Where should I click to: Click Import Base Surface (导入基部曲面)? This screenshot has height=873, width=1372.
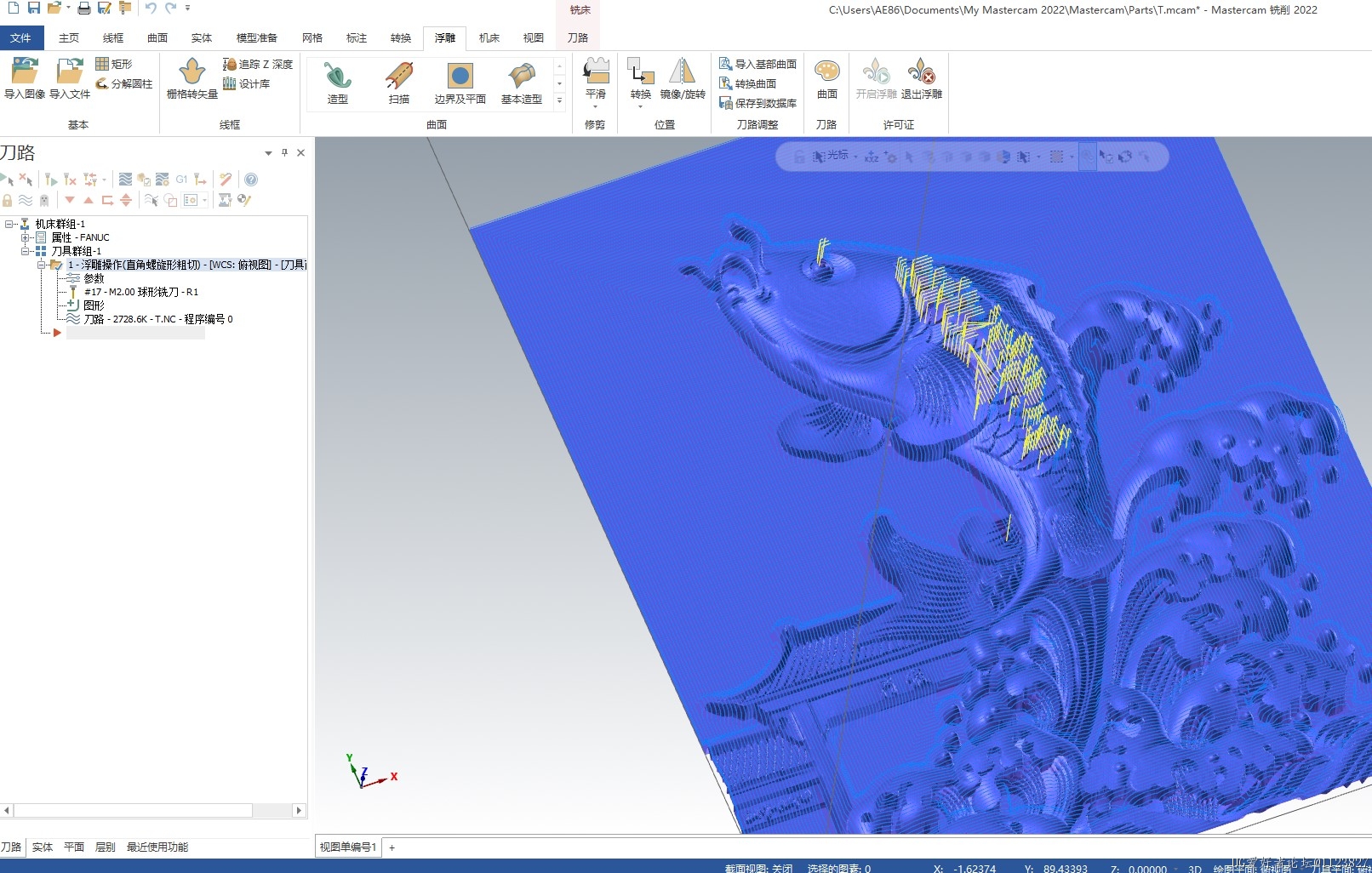757,64
